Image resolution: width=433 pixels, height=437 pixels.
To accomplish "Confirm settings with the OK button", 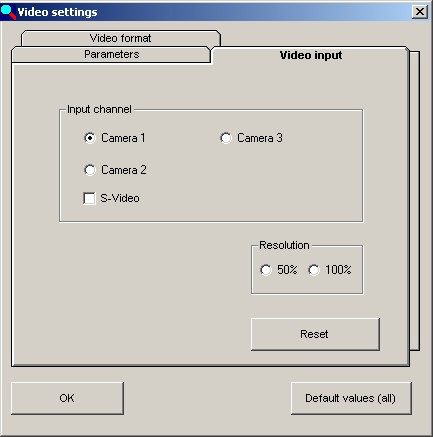I will click(x=67, y=398).
